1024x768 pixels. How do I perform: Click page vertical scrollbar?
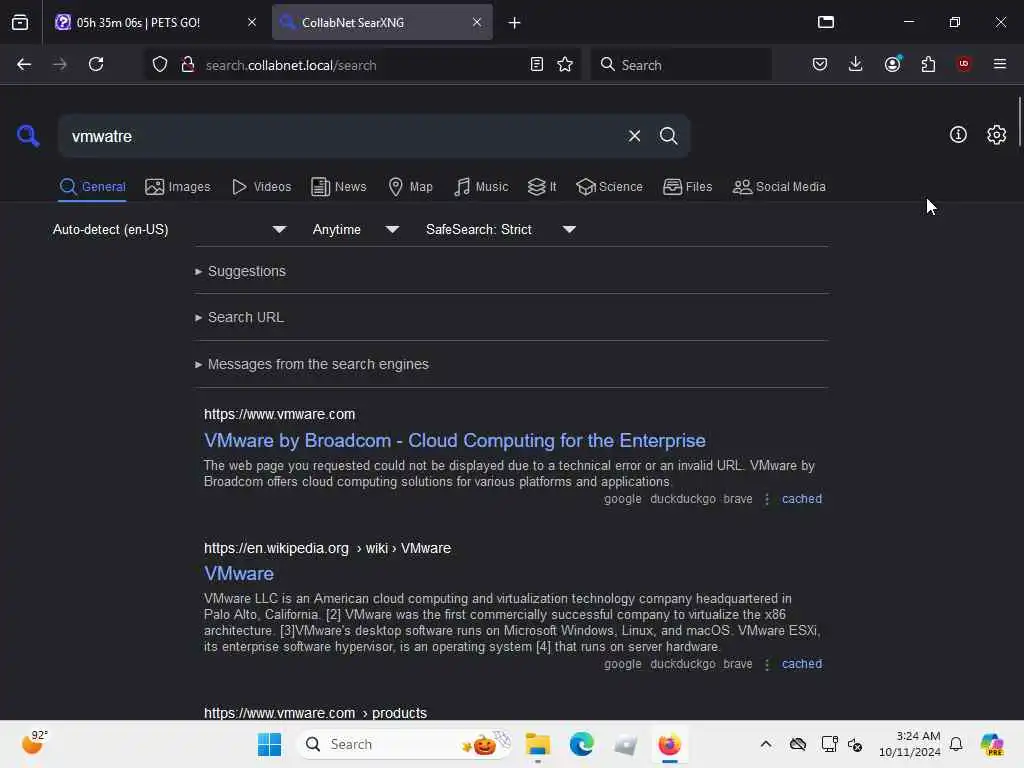[x=1019, y=121]
